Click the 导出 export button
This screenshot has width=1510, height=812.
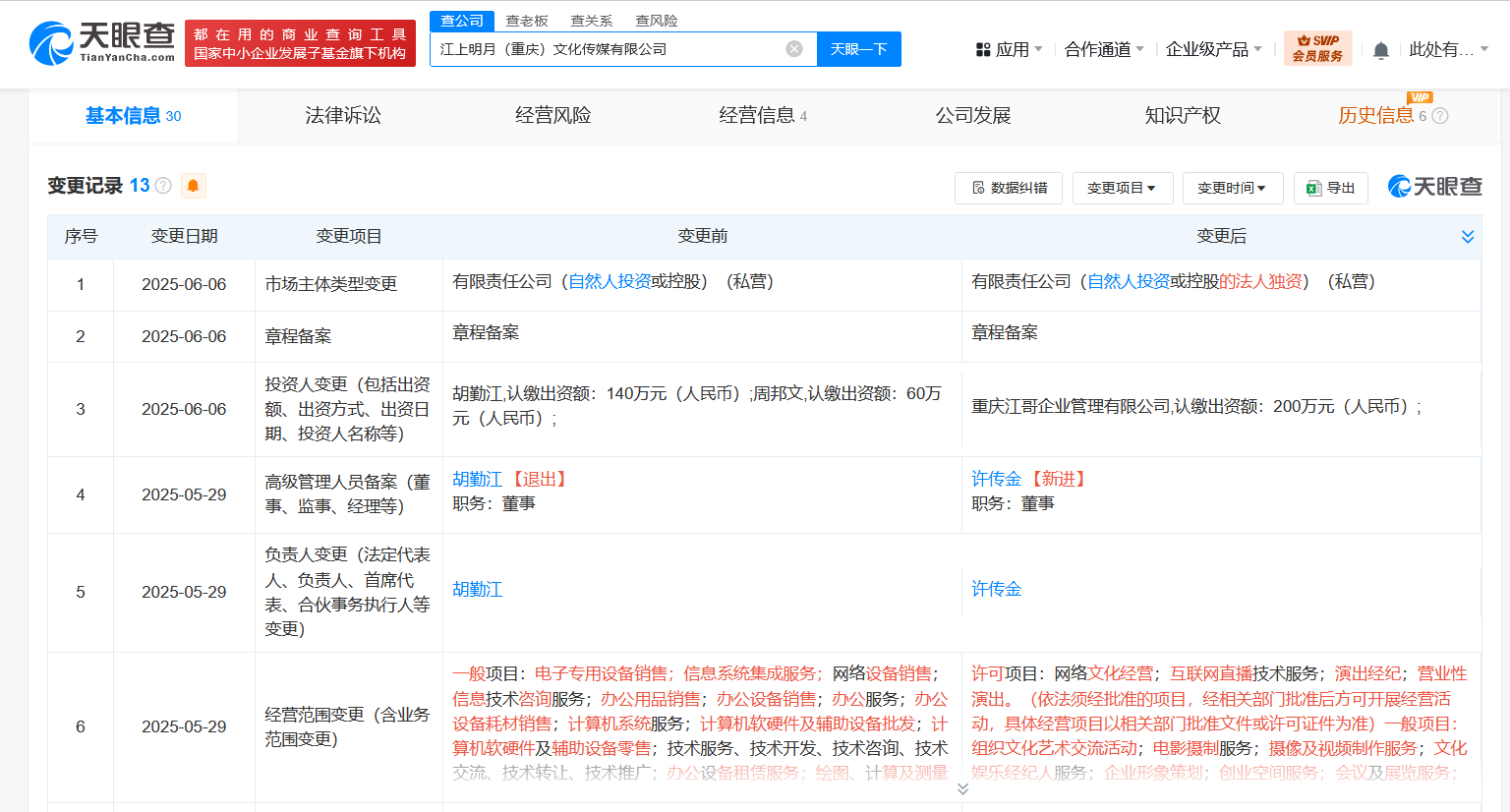1331,188
